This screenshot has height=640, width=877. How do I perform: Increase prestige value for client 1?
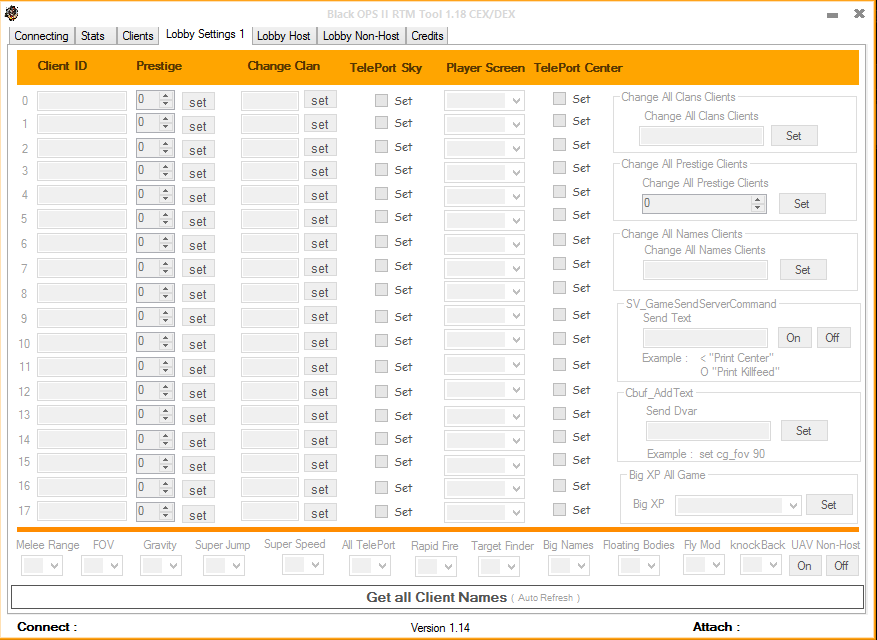point(166,119)
